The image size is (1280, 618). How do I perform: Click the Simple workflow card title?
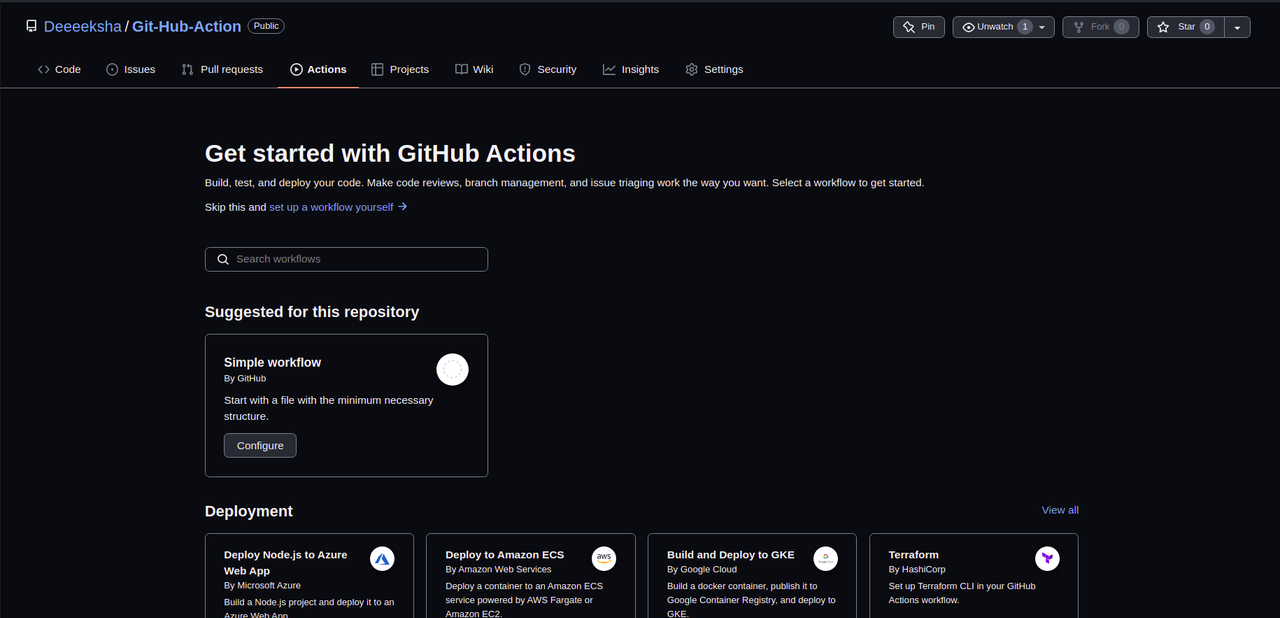tap(272, 362)
